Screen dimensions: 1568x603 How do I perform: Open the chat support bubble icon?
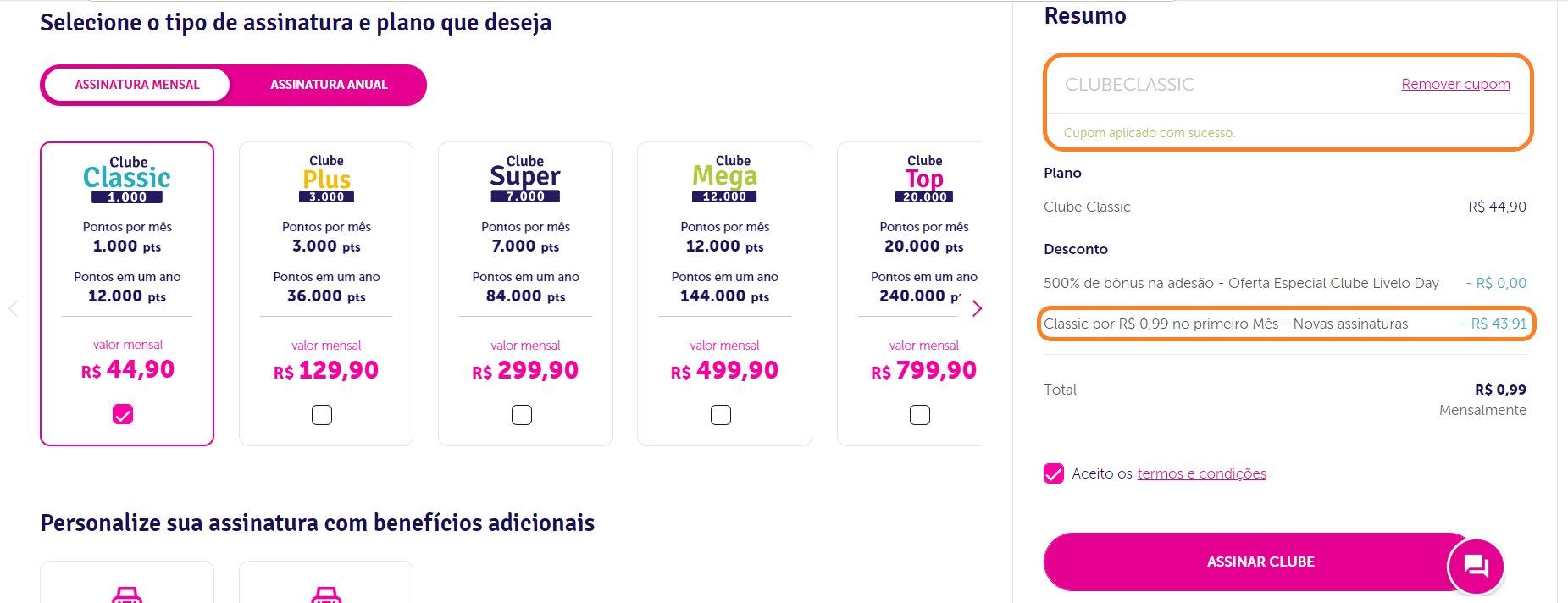click(x=1476, y=566)
